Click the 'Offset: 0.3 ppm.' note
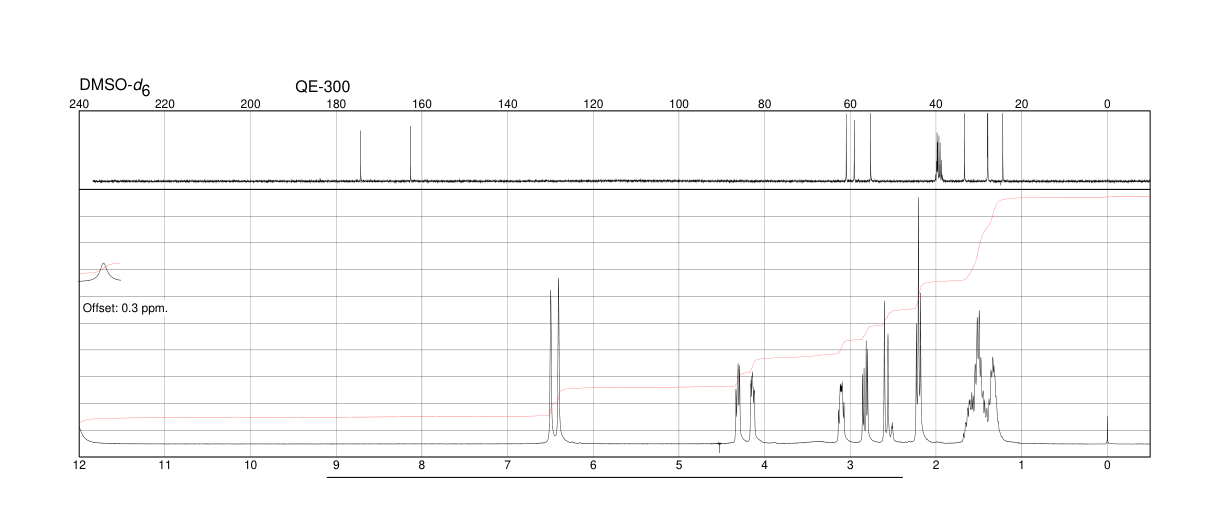This screenshot has height=528, width=1224. [x=125, y=307]
